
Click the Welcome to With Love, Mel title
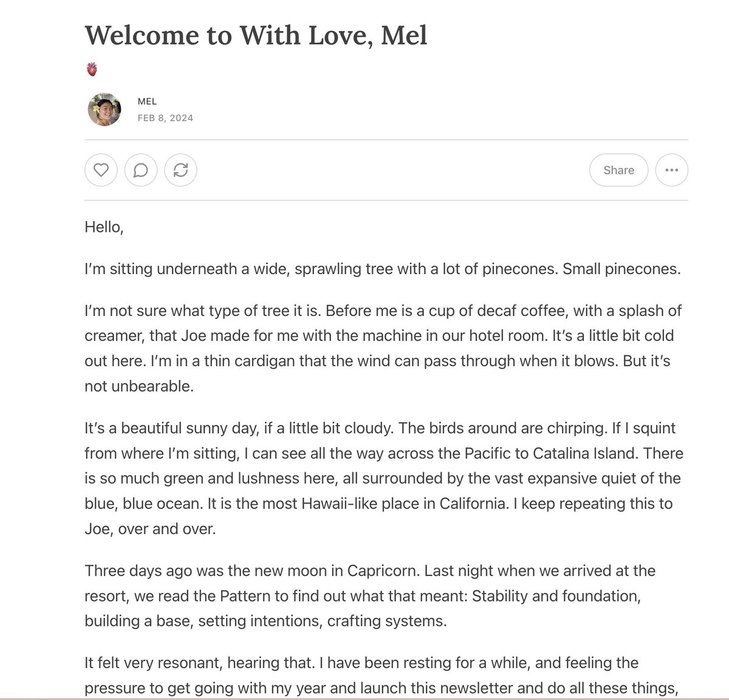(256, 35)
